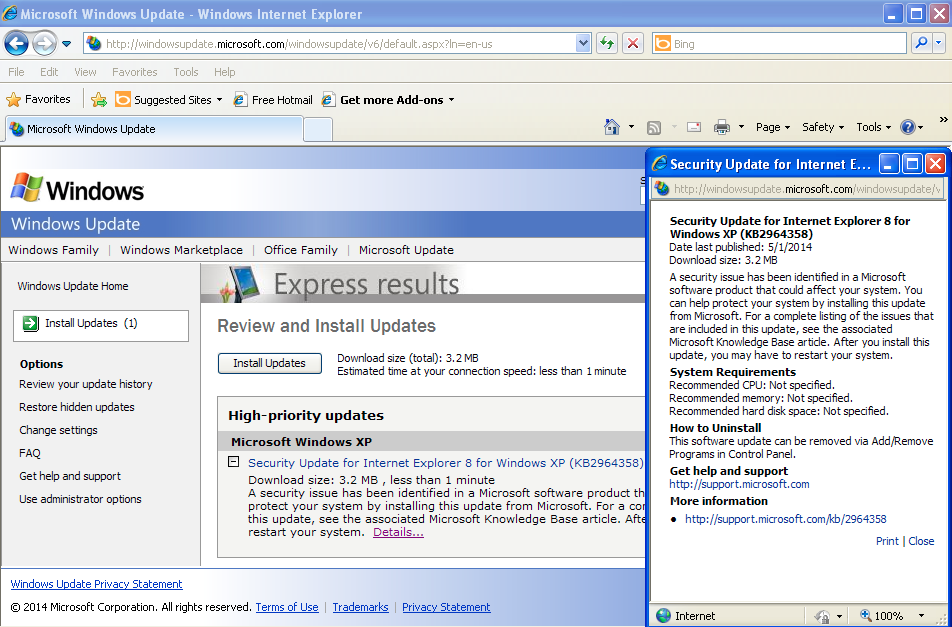Click the RSS Feeds icon
952x627 pixels.
pos(654,127)
